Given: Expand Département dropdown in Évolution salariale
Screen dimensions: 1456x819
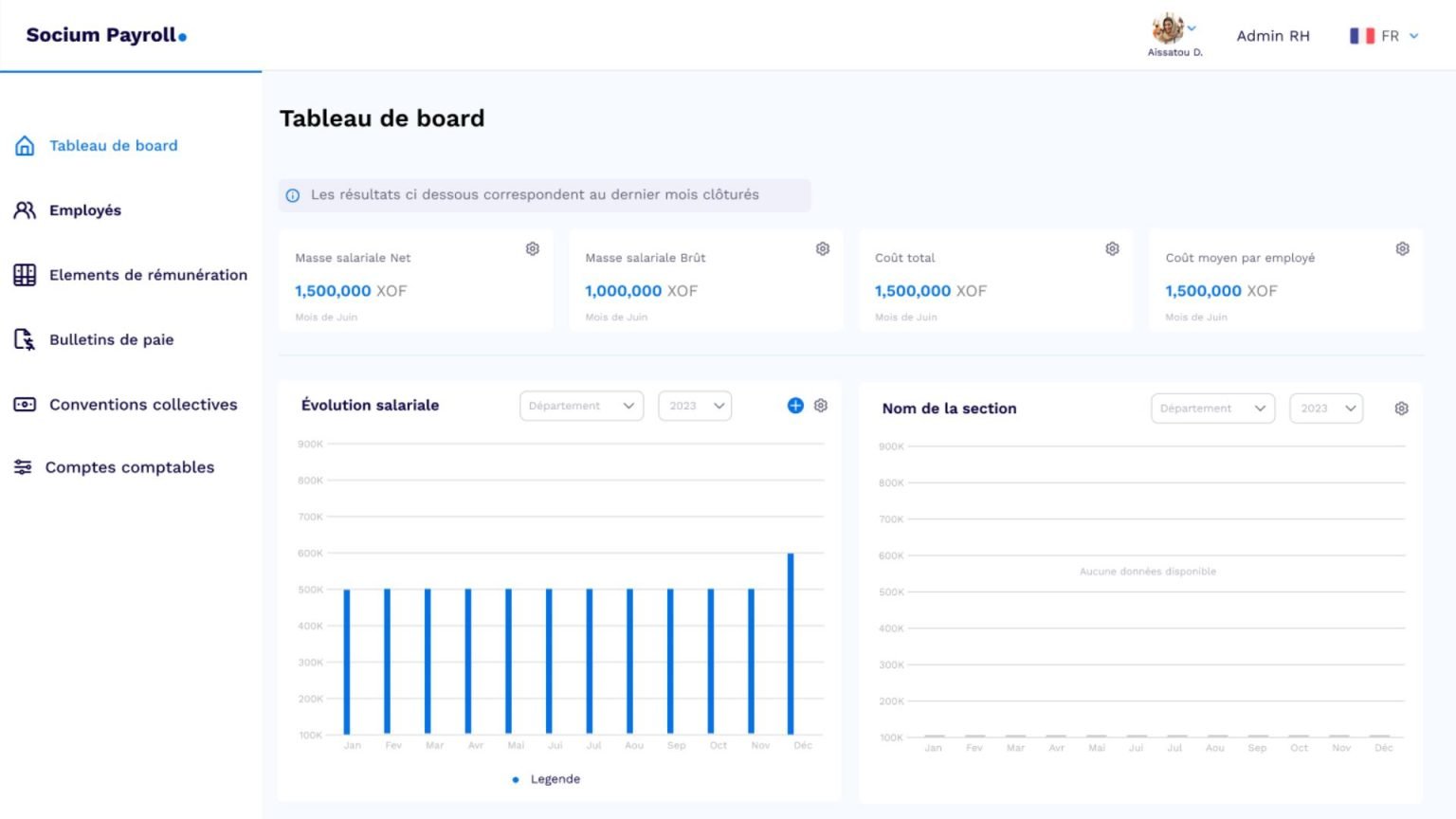Looking at the screenshot, I should tap(582, 406).
